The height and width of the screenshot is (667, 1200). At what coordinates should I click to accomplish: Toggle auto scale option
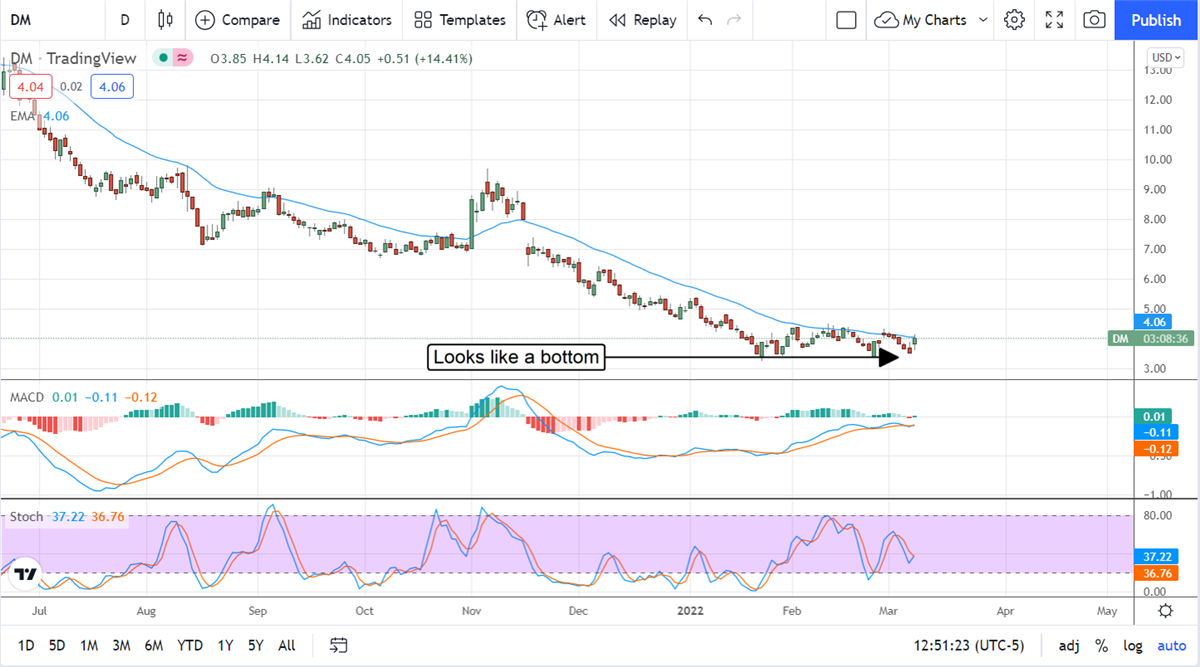[x=1171, y=645]
